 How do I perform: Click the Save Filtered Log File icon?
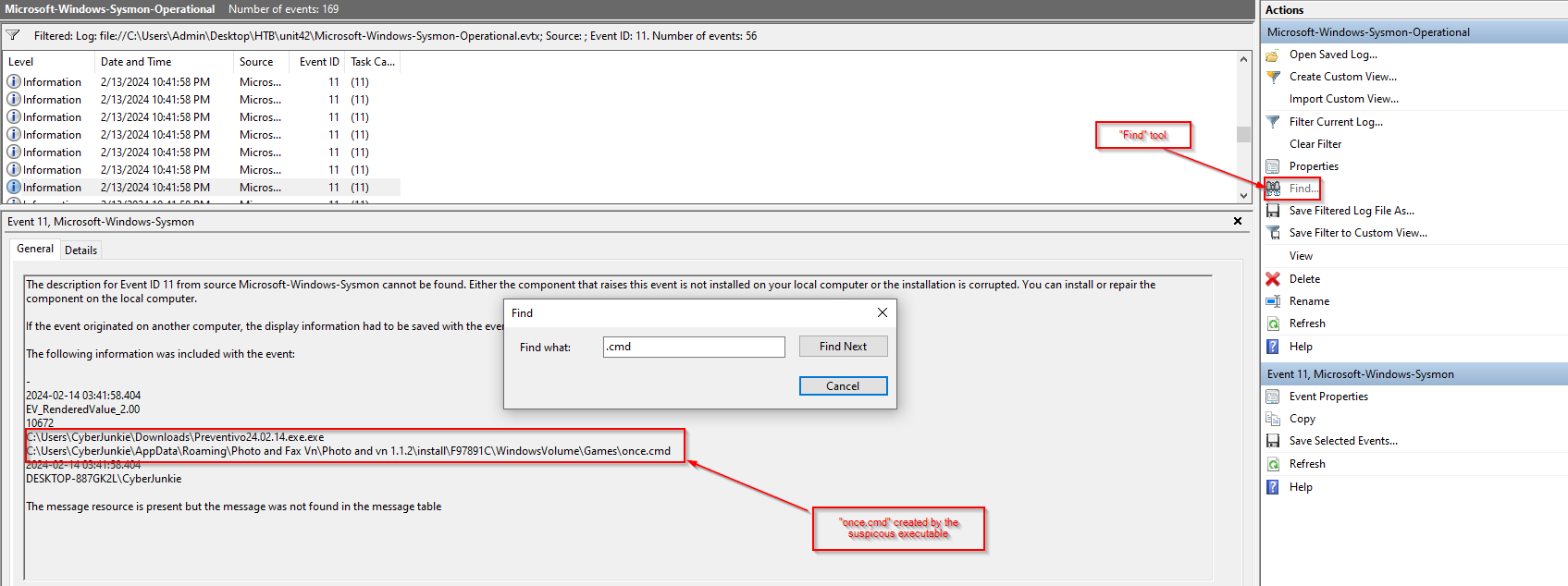[1273, 211]
